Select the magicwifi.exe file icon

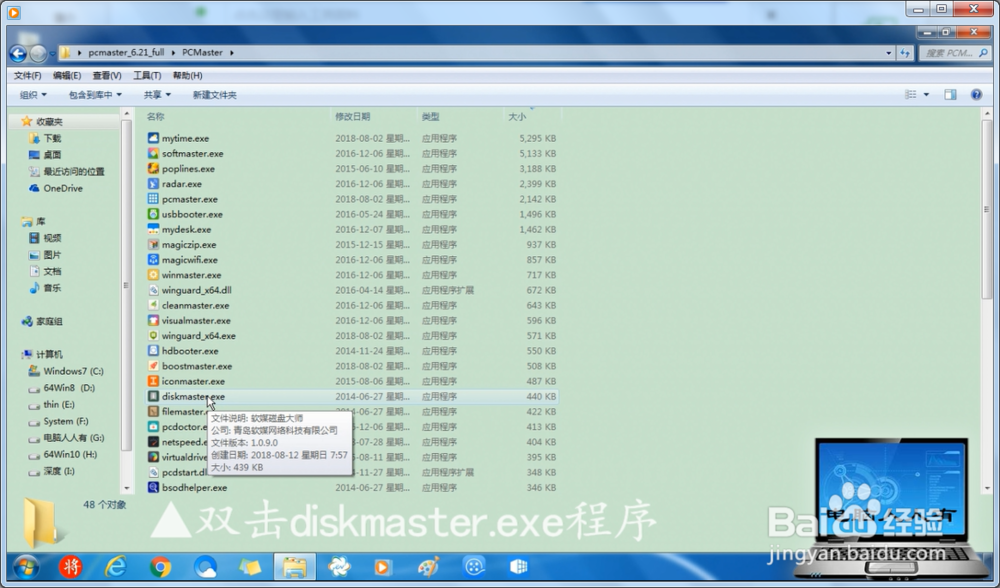(153, 260)
